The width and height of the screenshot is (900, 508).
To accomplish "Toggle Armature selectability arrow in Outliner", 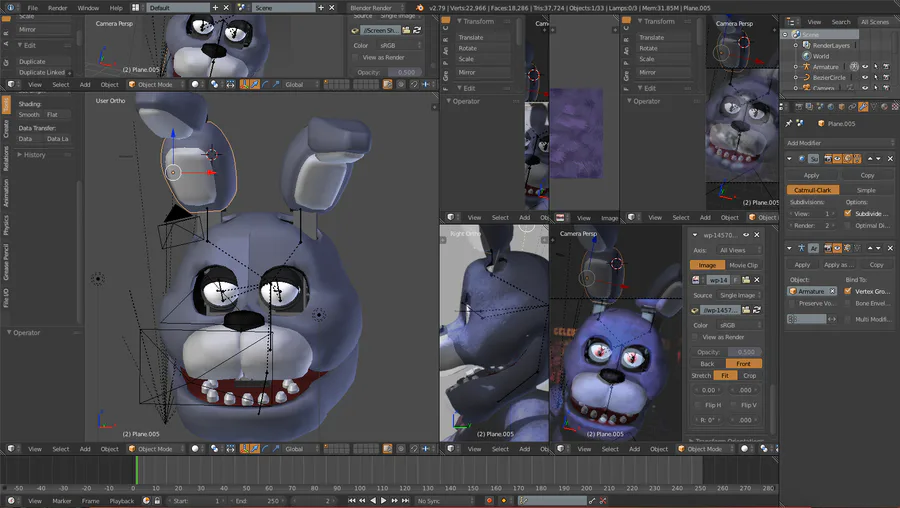I will point(876,67).
